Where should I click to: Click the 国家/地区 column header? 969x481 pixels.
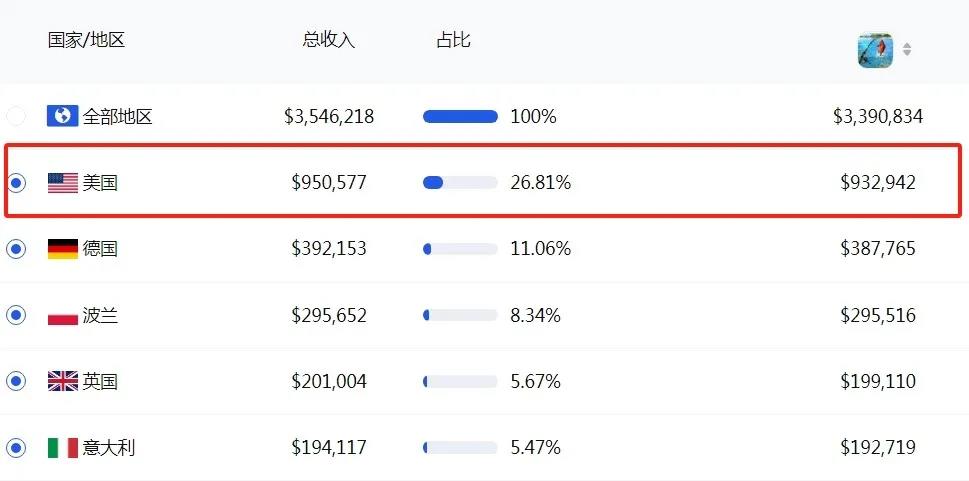click(x=87, y=40)
